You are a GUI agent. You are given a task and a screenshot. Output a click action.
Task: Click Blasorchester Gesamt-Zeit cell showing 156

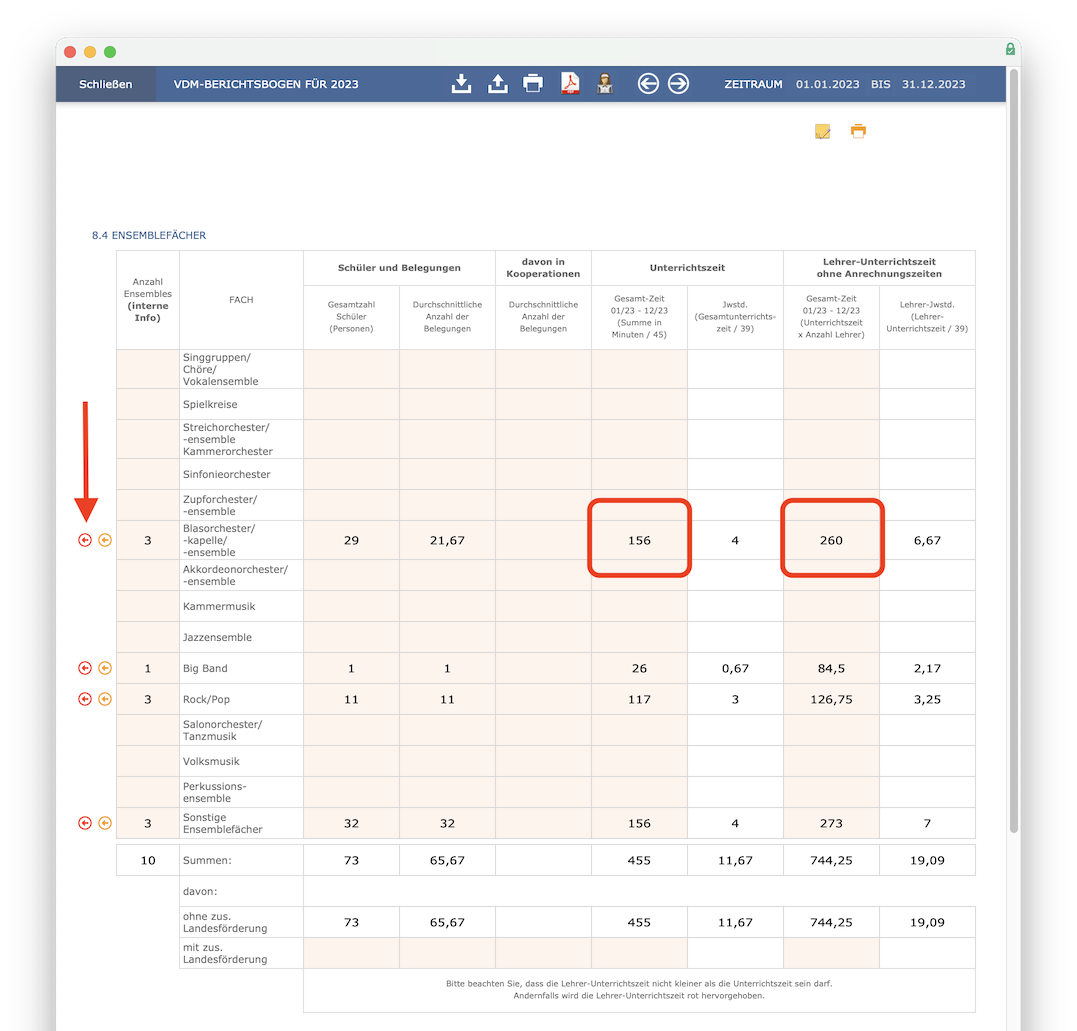coord(639,540)
